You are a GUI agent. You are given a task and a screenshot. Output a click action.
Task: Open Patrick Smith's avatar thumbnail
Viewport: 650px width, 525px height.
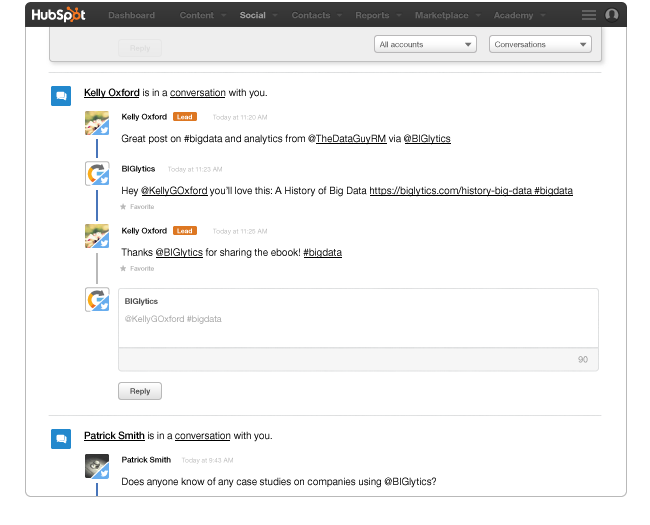click(x=97, y=466)
